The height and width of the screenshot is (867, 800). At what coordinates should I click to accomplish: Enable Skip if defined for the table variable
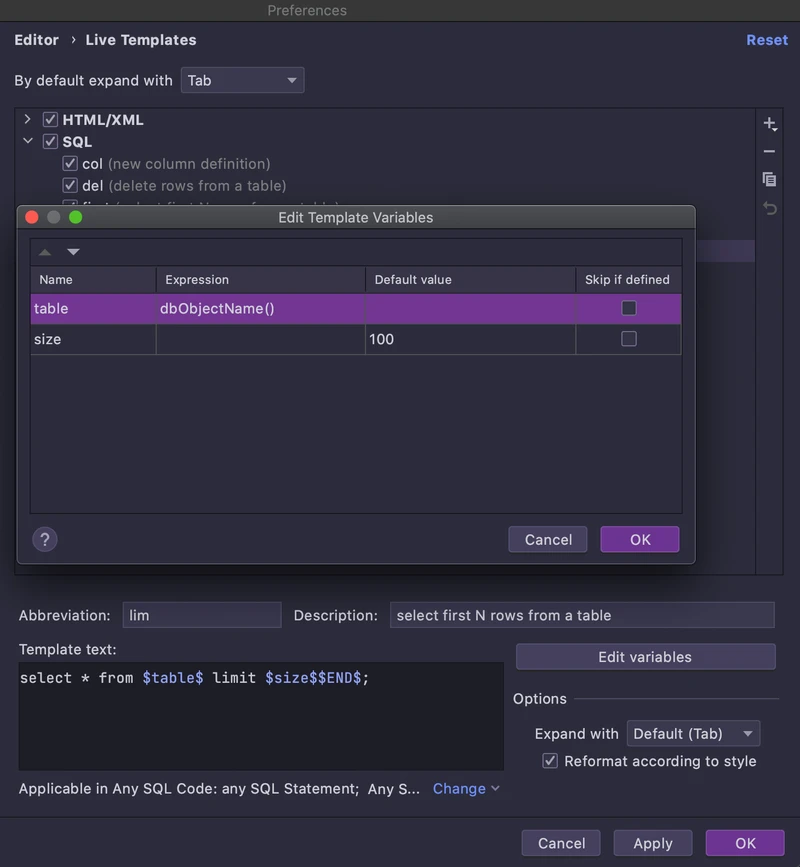(x=628, y=308)
